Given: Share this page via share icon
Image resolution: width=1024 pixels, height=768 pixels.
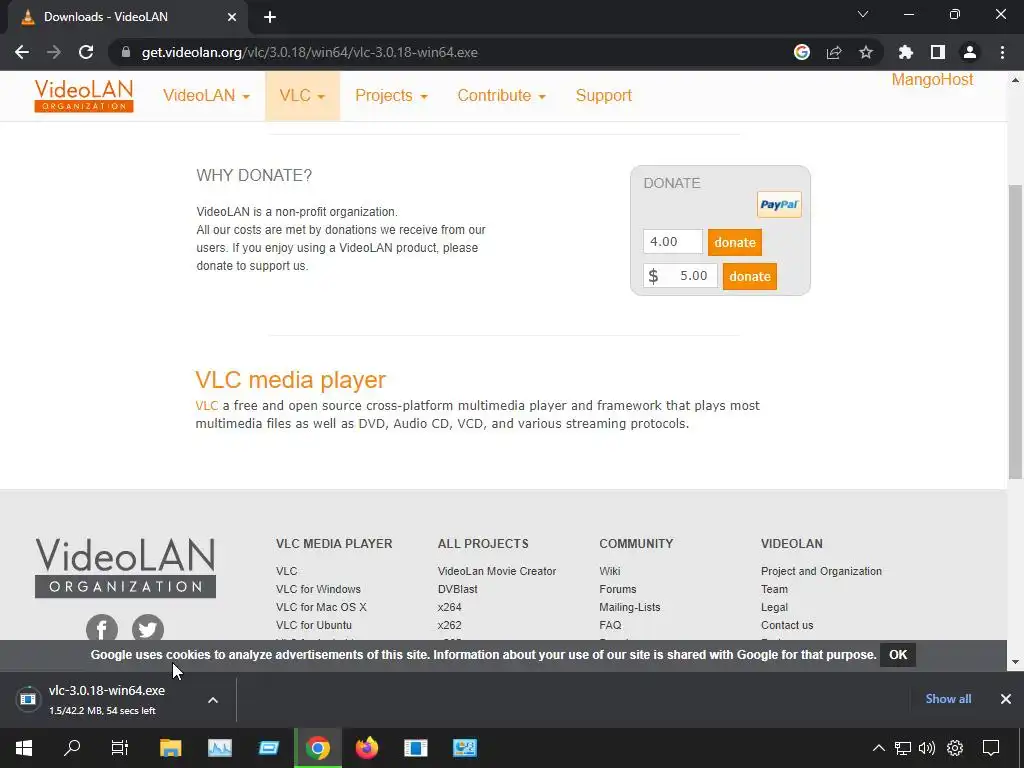Looking at the screenshot, I should tap(834, 52).
